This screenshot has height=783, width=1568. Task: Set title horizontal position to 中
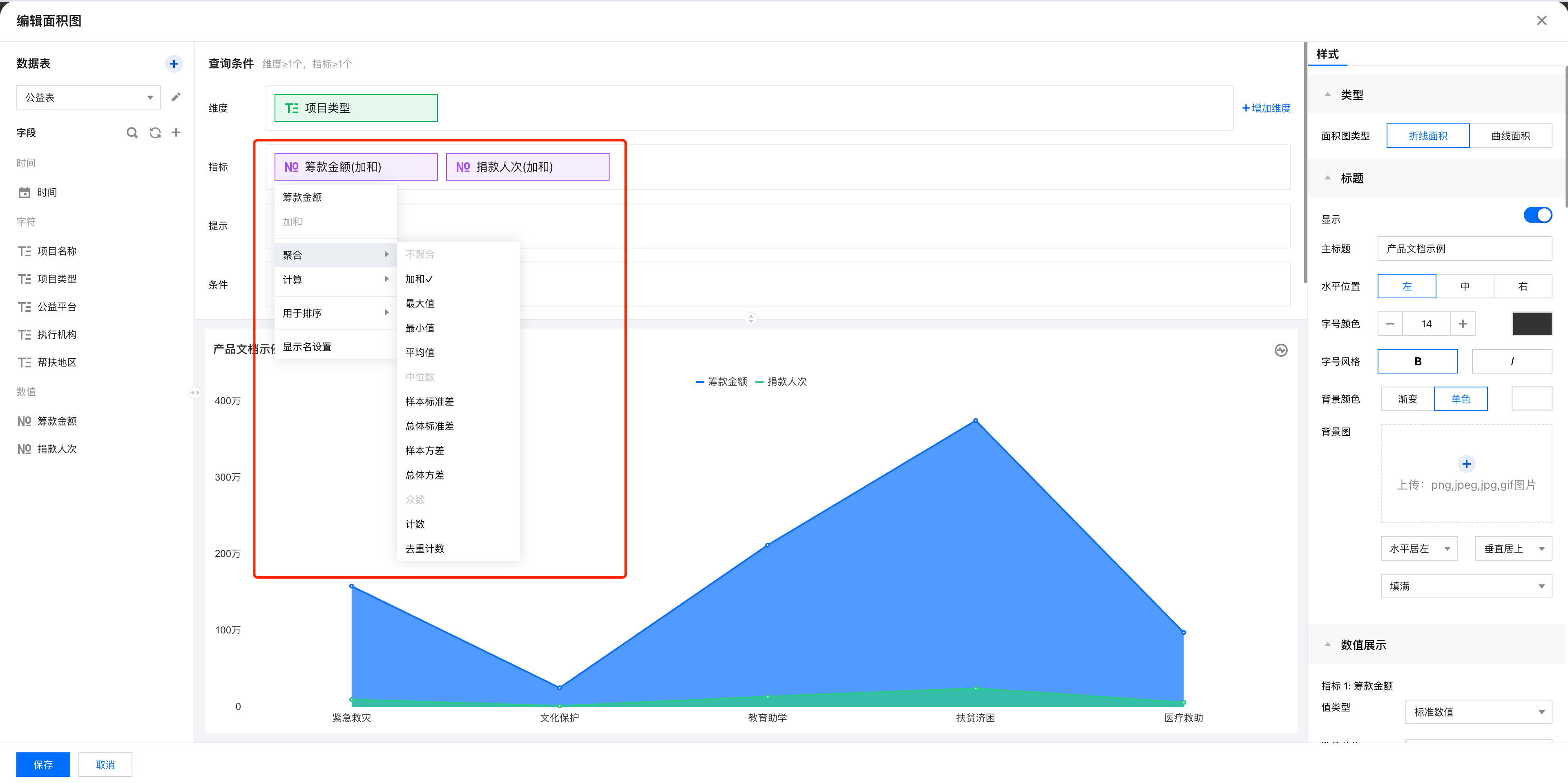click(1465, 286)
